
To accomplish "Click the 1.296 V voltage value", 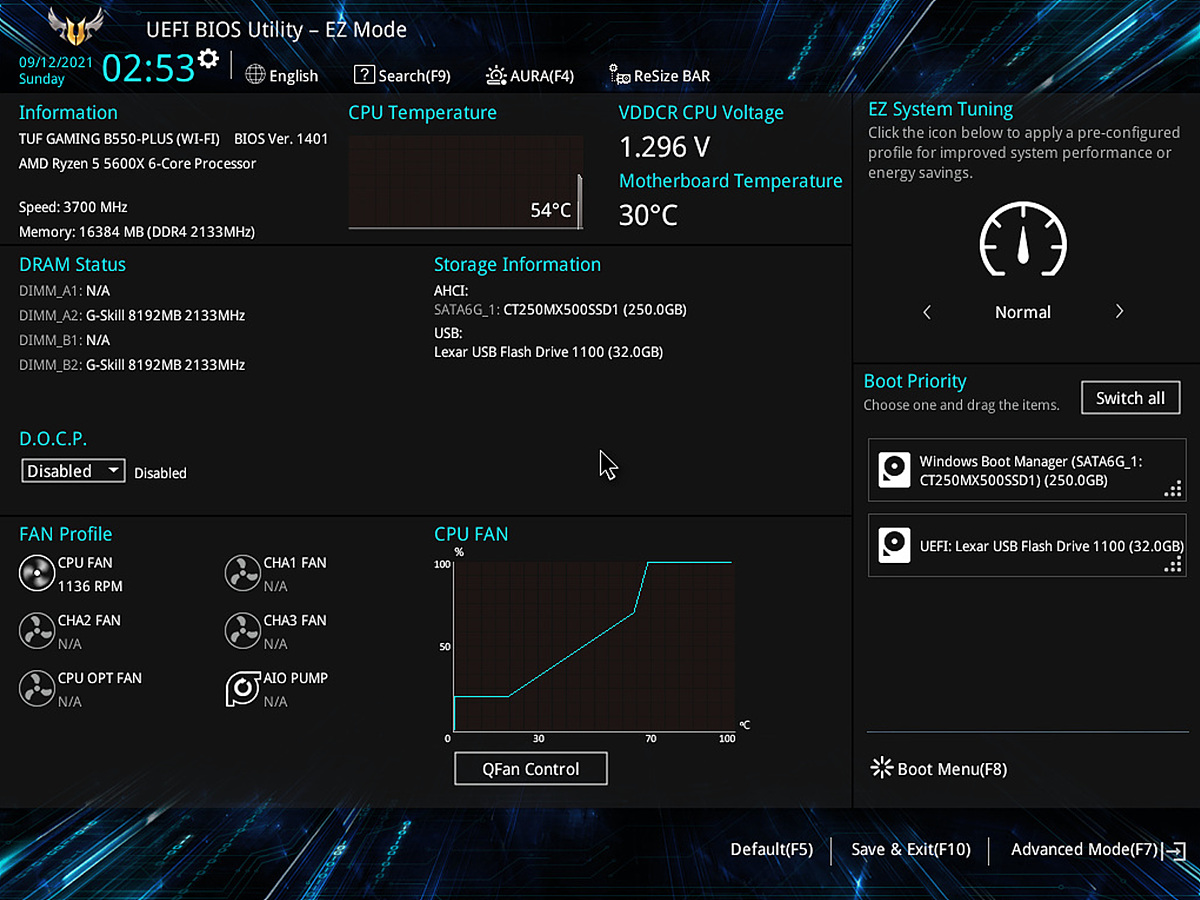I will (x=665, y=147).
